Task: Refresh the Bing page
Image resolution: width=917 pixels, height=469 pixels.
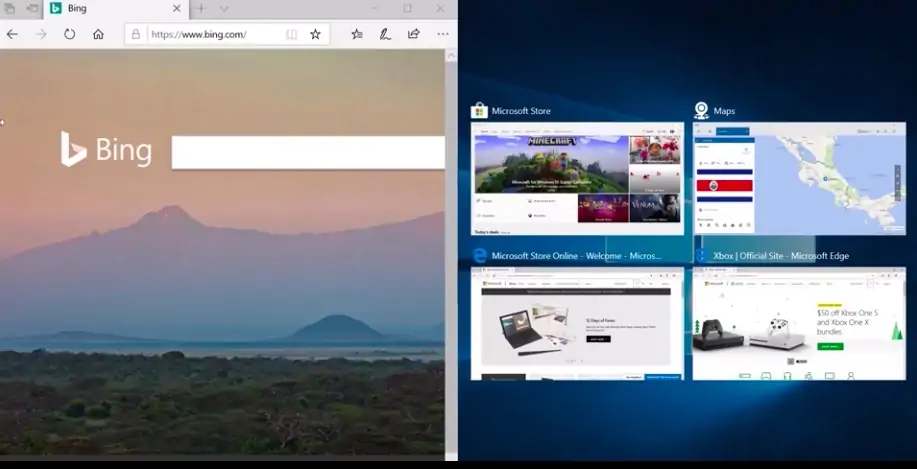Action: [70, 34]
